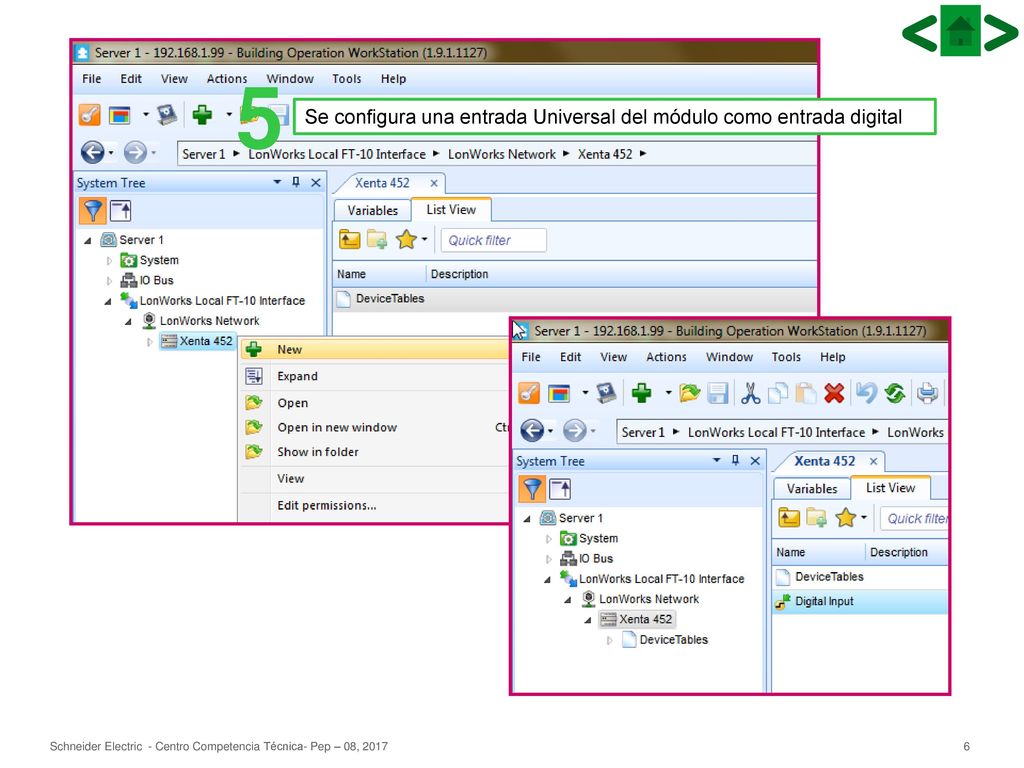The height and width of the screenshot is (768, 1024).
Task: Switch to Variables tab in the front window
Action: 812,488
